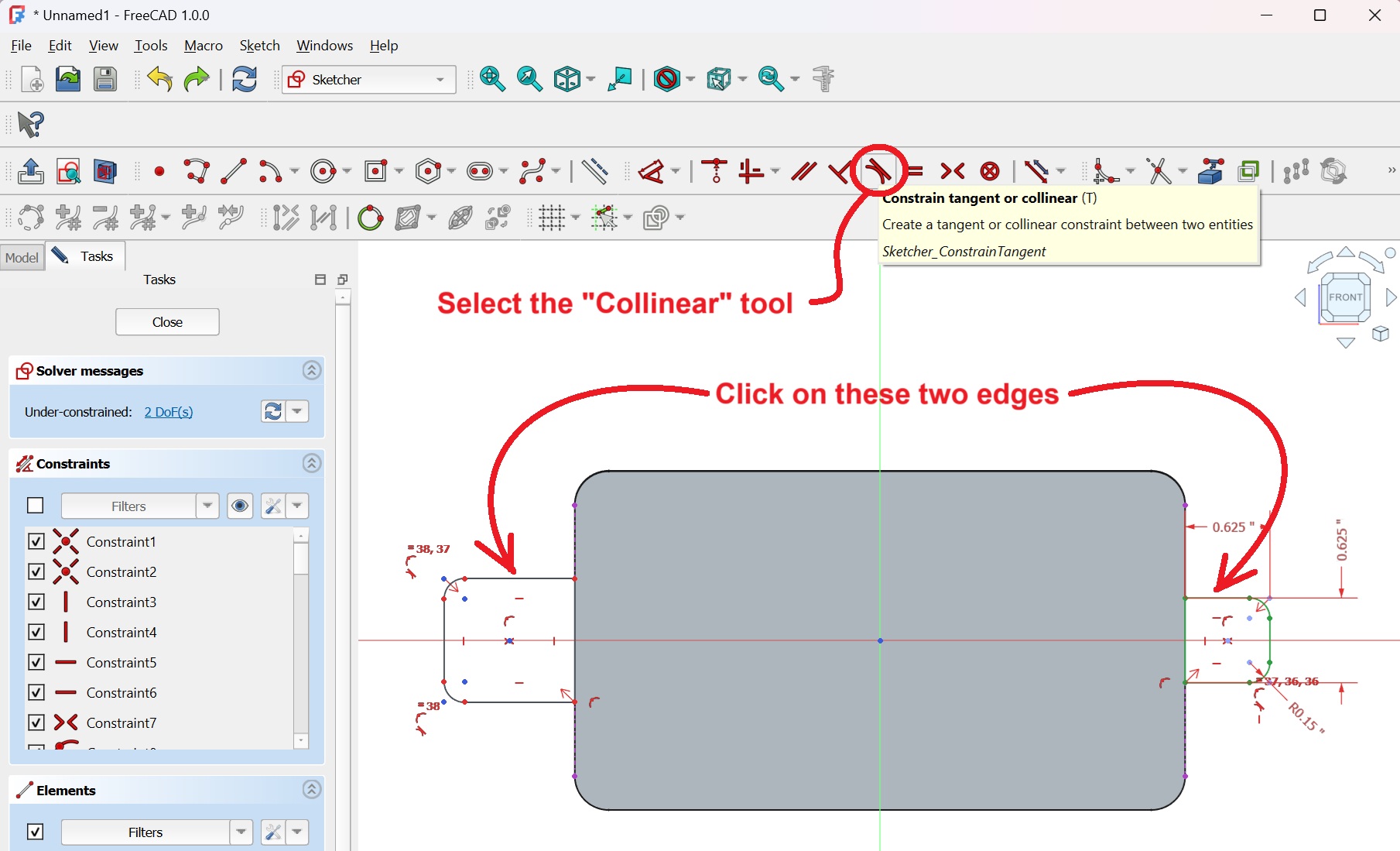Click the Constrain block icon

click(989, 171)
